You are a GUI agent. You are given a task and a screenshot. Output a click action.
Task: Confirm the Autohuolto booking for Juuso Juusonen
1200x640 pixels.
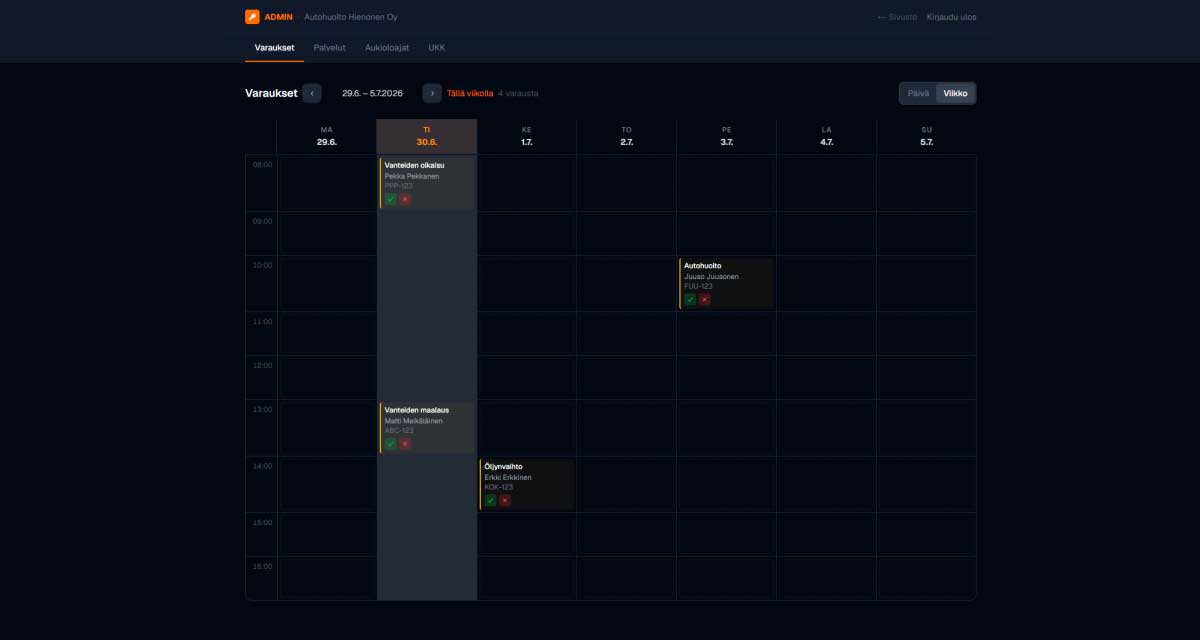click(x=690, y=299)
